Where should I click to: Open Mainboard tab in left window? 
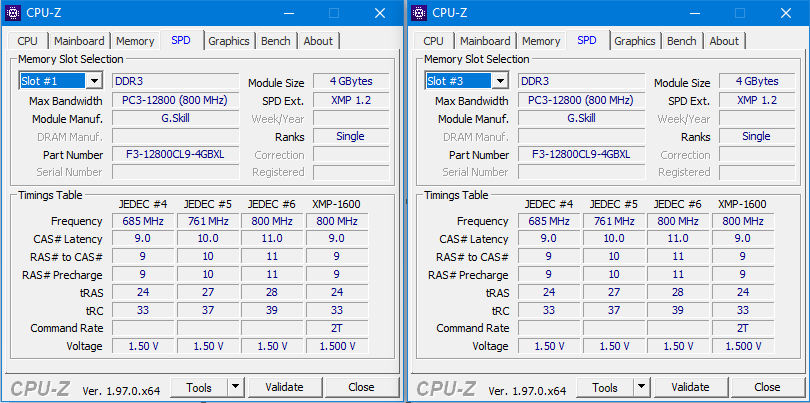point(79,41)
